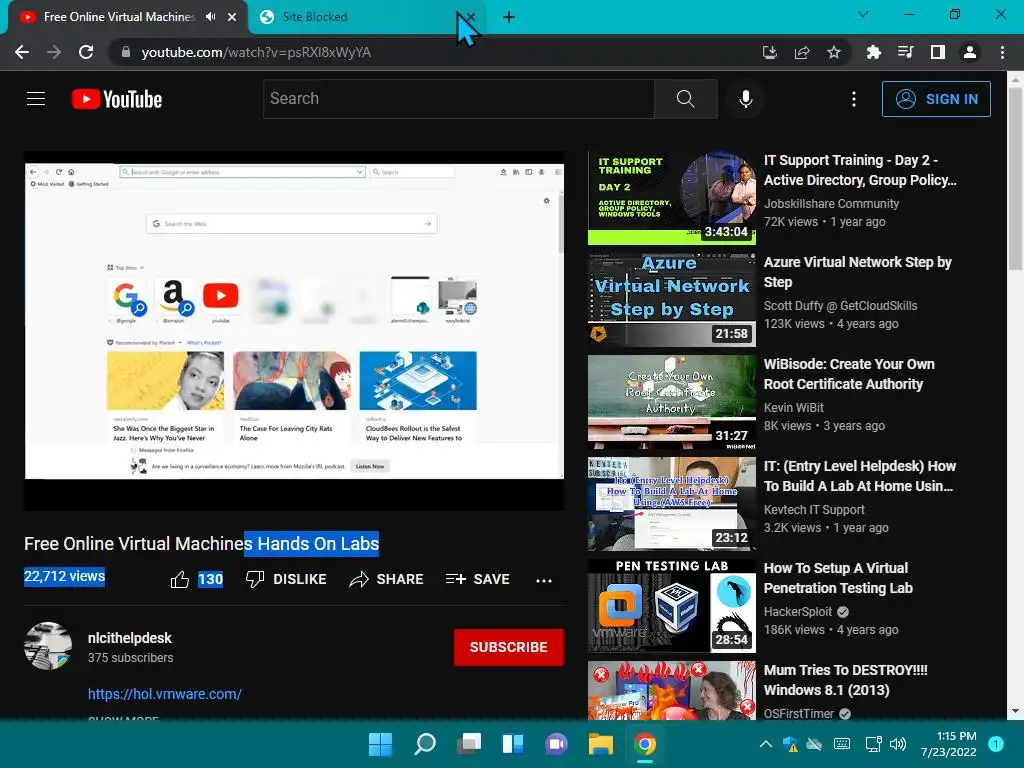This screenshot has height=768, width=1024.
Task: Open Mum Tries To DESTROY Windows 8.1 video
Action: [x=845, y=680]
